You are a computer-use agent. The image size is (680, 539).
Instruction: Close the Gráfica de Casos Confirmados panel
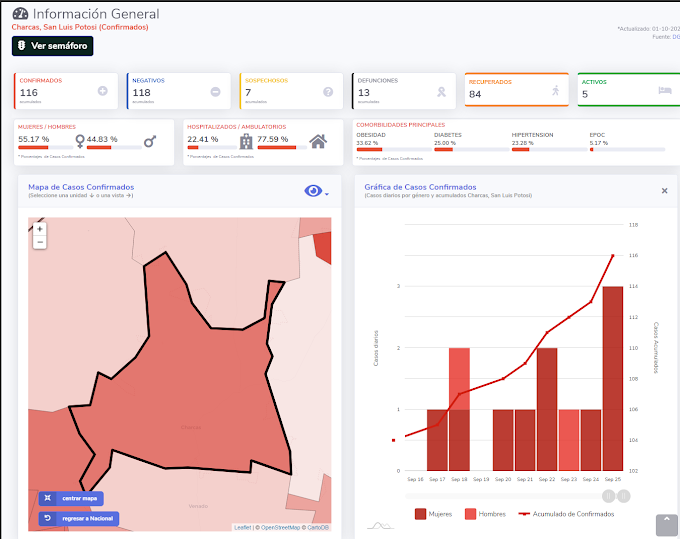664,191
